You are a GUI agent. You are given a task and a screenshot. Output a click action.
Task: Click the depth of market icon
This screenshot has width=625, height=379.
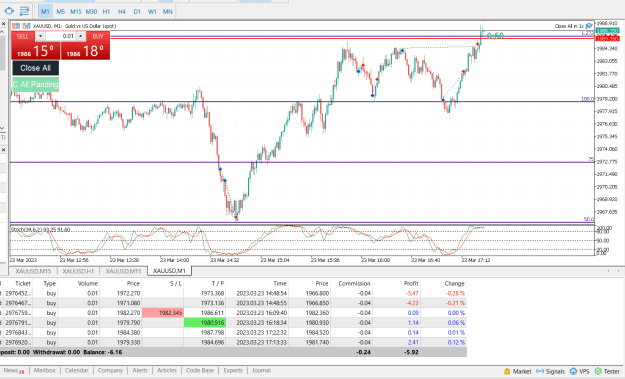(26, 26)
